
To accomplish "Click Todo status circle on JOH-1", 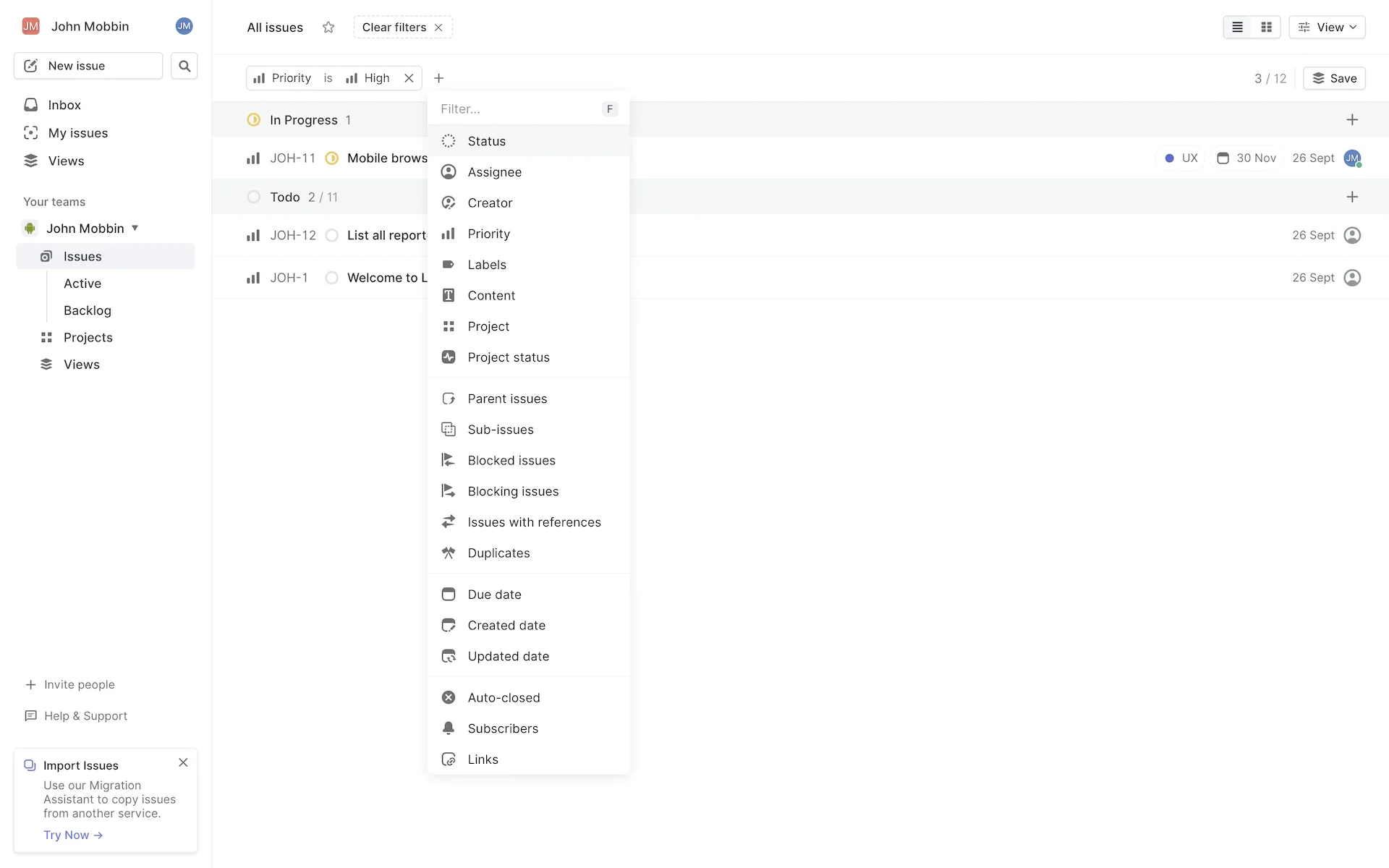I will tap(331, 278).
